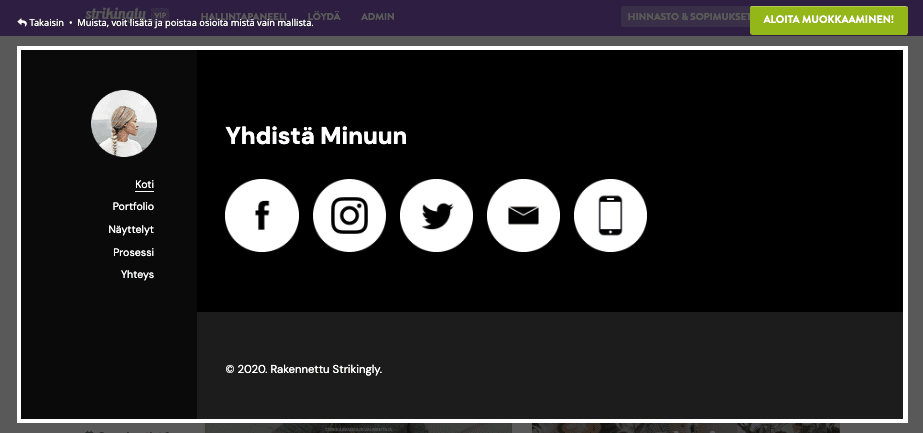Screen dimensions: 923x433
Task: Open the Facebook social icon
Action: click(x=262, y=215)
